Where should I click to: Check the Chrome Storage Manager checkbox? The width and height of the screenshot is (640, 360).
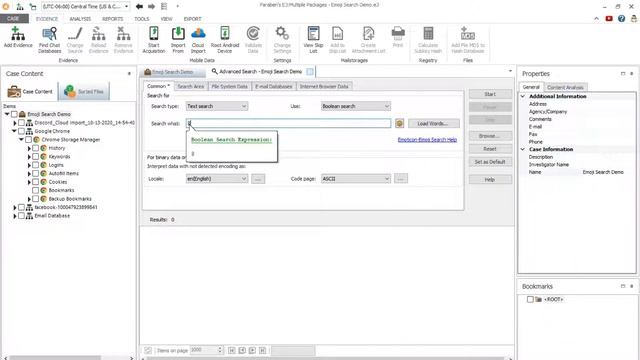[28, 140]
